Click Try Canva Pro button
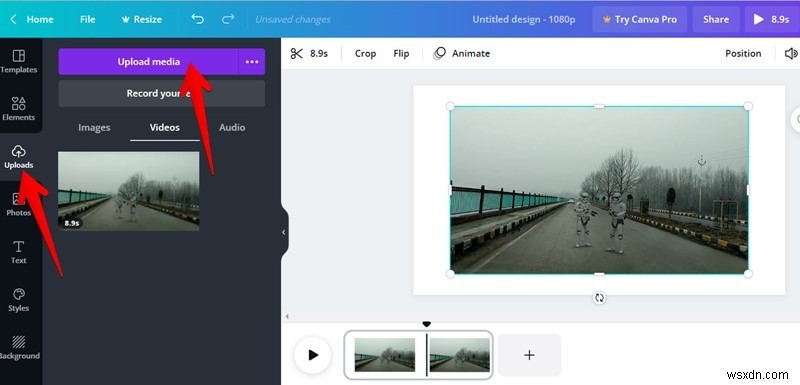The width and height of the screenshot is (800, 385). (639, 19)
